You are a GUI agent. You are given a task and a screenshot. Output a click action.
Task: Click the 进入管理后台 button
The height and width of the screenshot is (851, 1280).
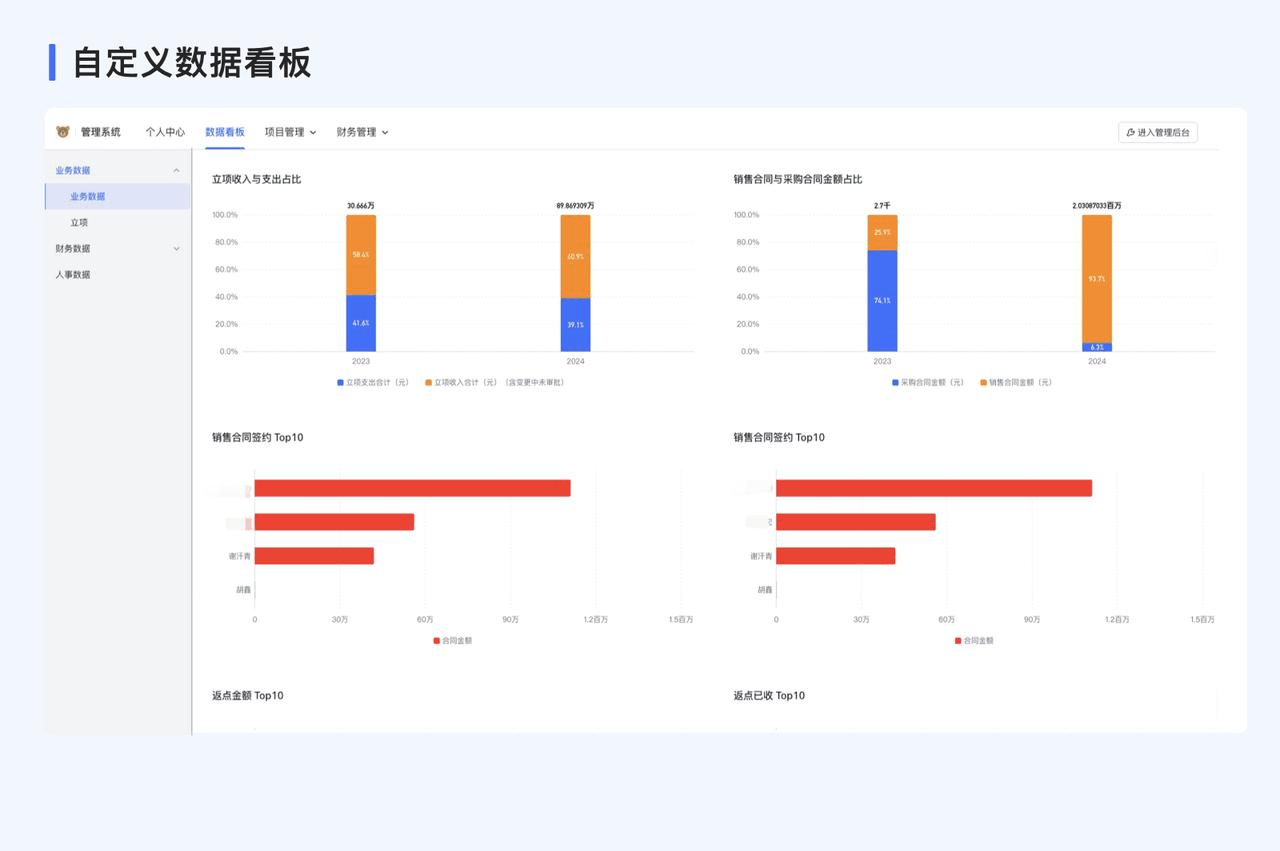pos(1158,132)
